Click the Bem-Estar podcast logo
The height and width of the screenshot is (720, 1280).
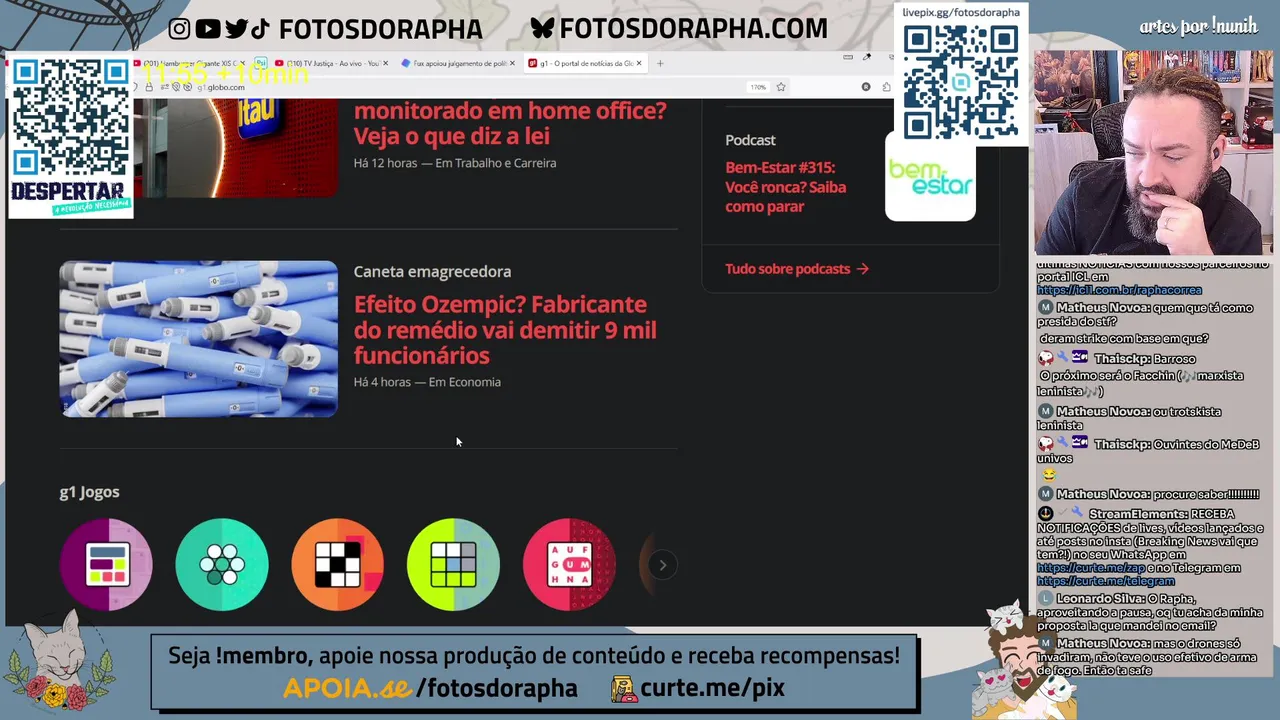[x=930, y=177]
